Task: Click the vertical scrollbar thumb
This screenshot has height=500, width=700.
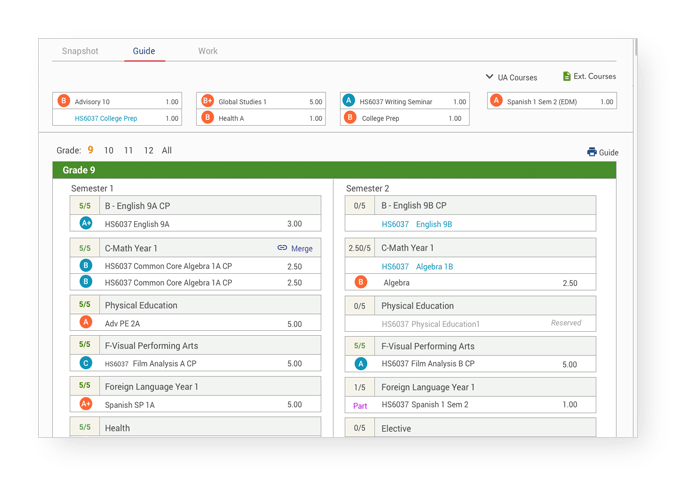Action: tap(635, 47)
